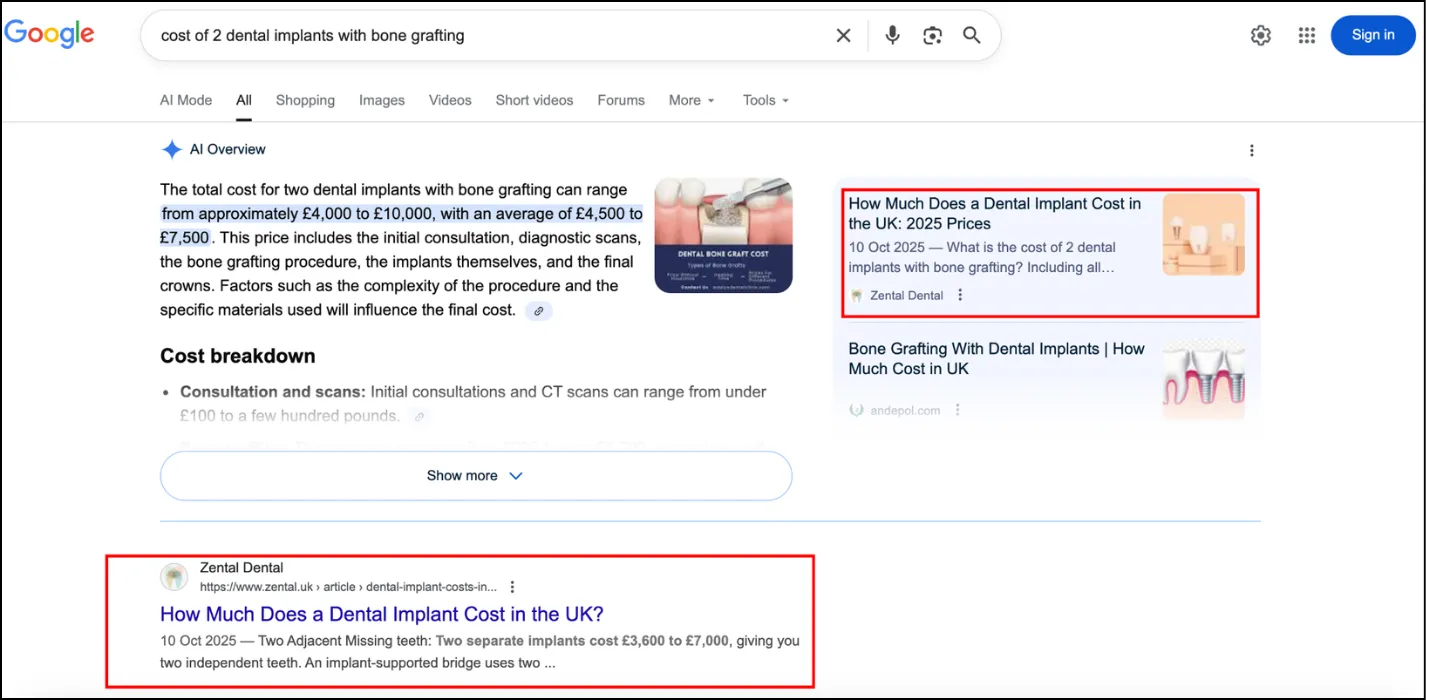This screenshot has width=1432, height=700.
Task: Switch to Shopping tab
Action: coord(305,100)
